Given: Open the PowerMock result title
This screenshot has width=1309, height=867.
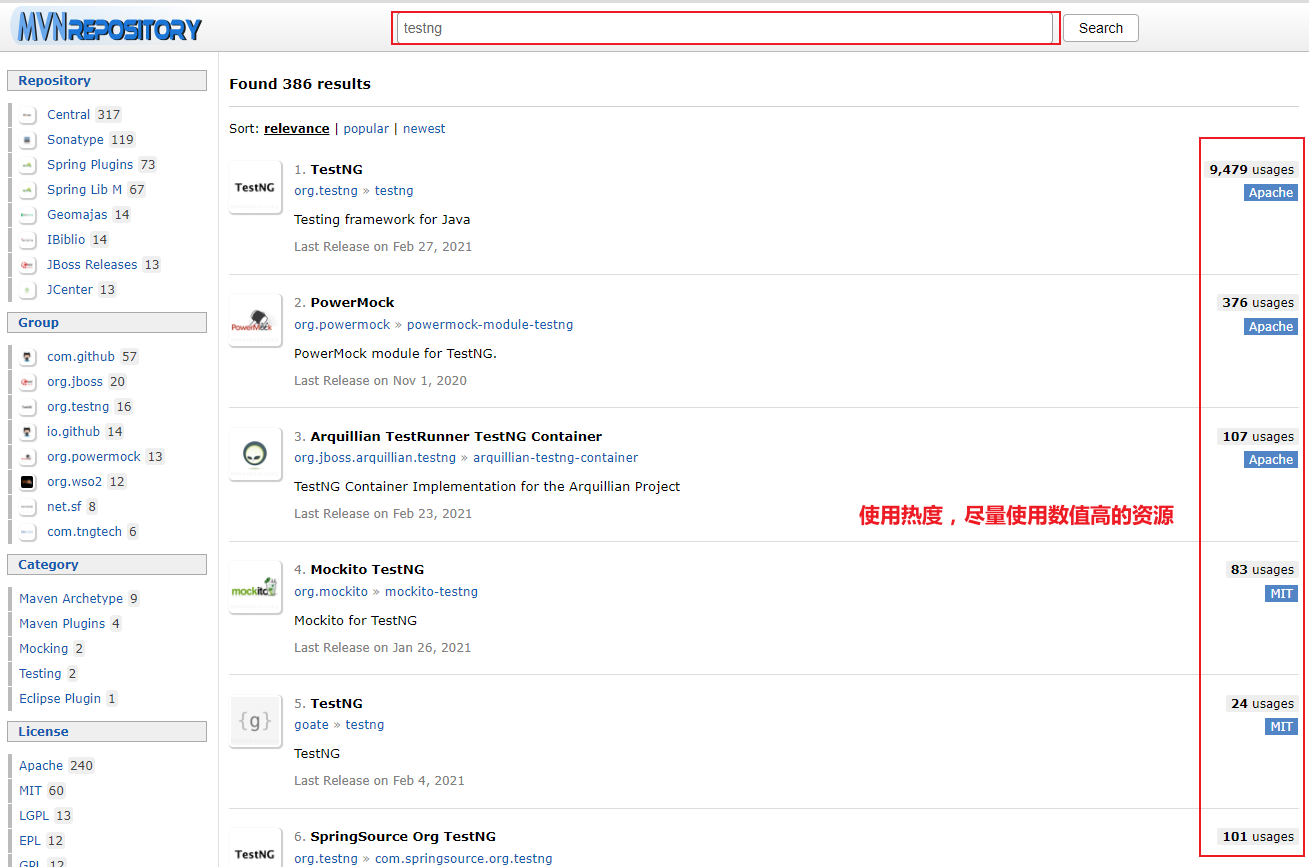Looking at the screenshot, I should pyautogui.click(x=352, y=303).
